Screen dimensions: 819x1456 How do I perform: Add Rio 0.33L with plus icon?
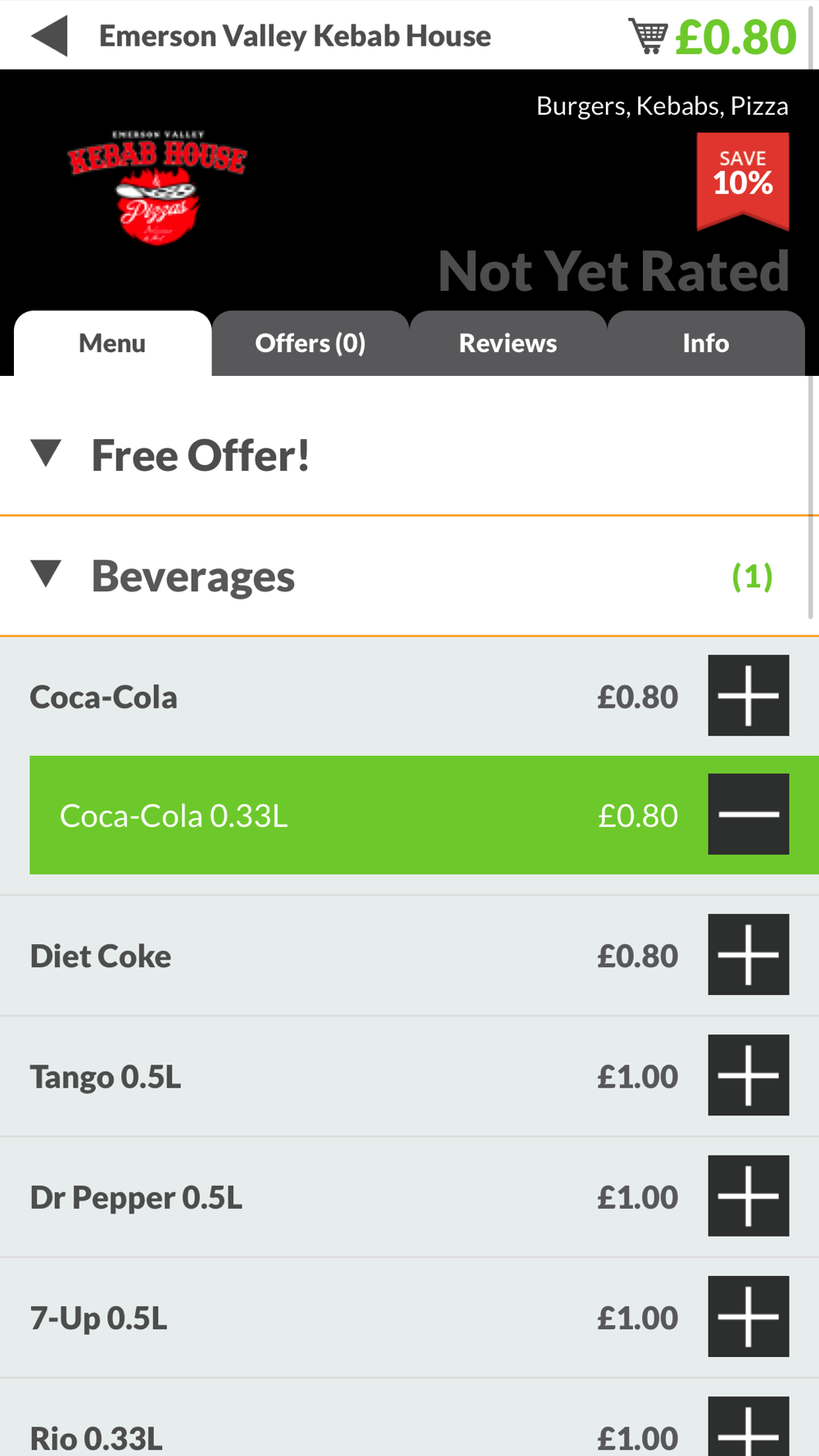point(748,1429)
